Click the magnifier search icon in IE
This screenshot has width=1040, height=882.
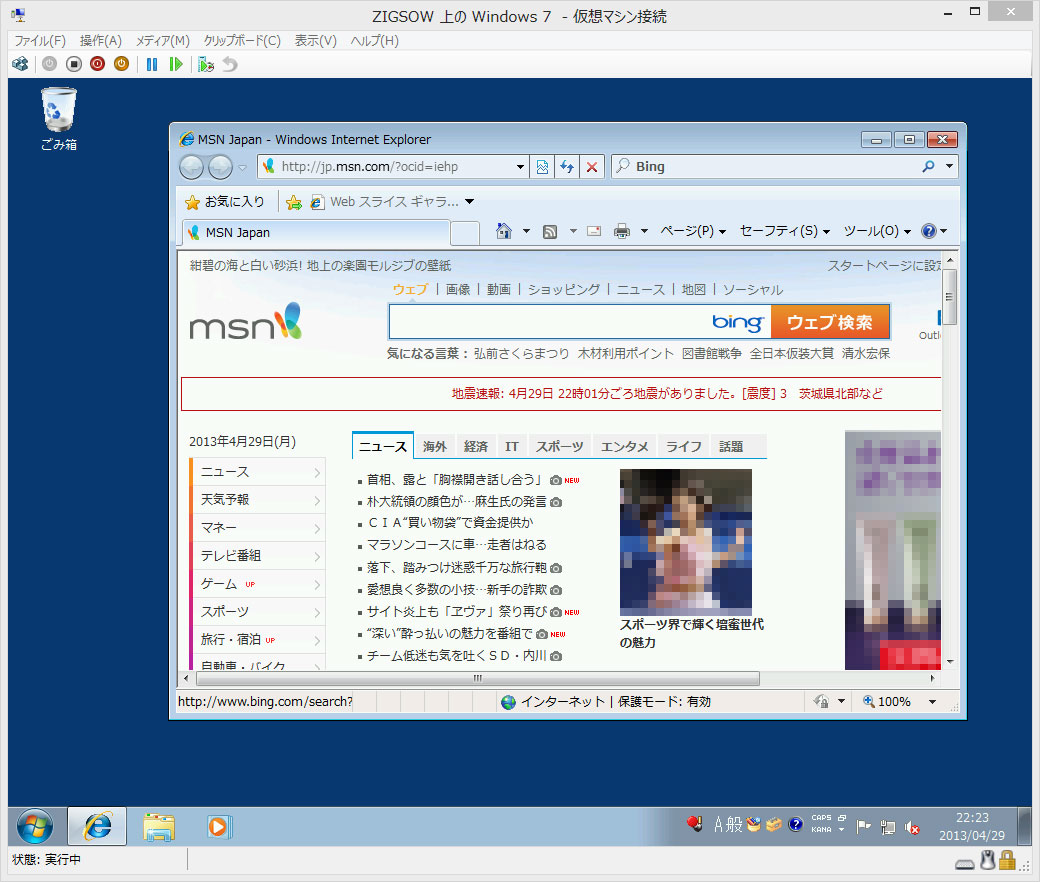929,166
